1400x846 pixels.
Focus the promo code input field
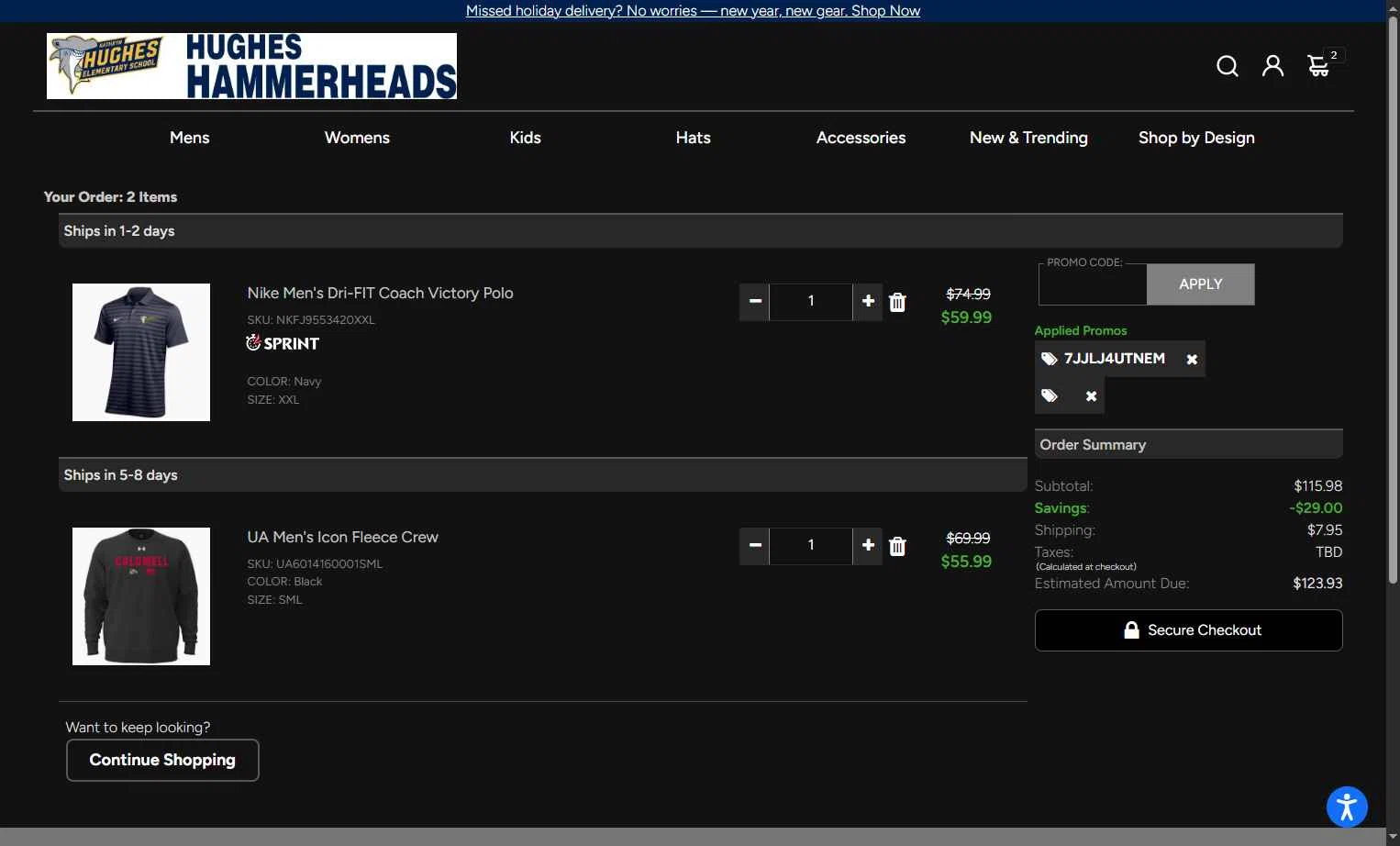[x=1093, y=284]
